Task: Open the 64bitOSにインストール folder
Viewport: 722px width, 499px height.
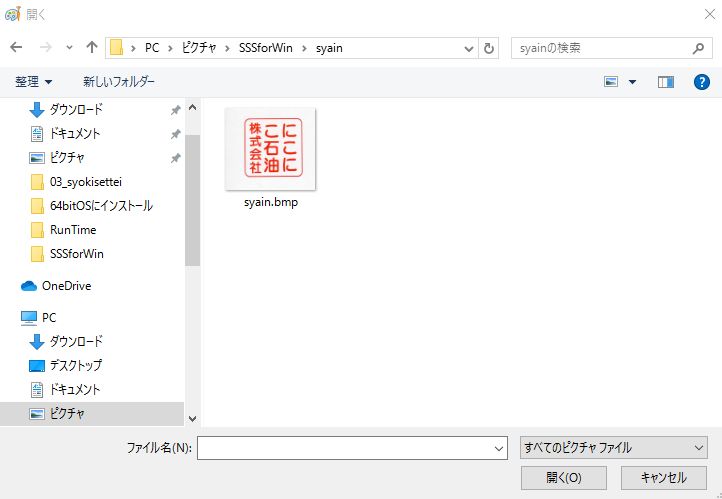Action: click(101, 206)
